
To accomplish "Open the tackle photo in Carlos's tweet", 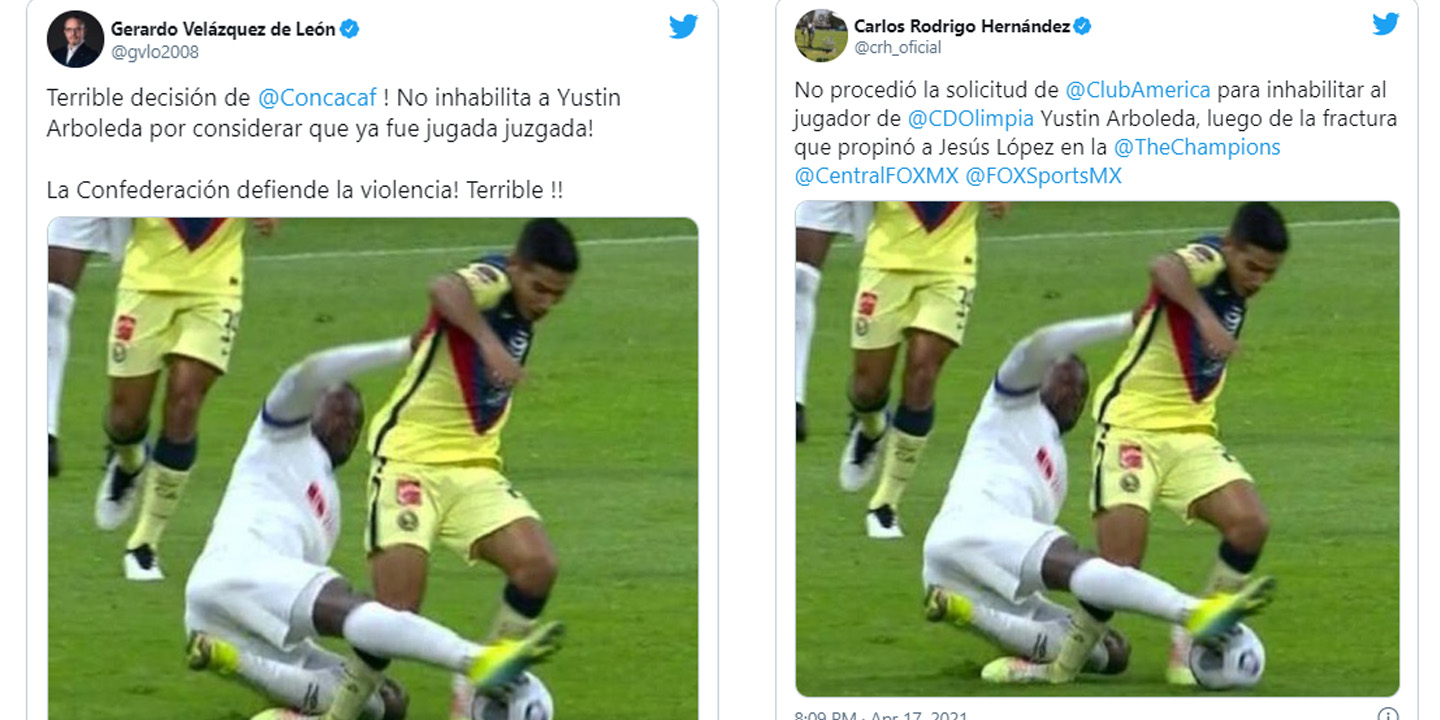I will point(1097,449).
